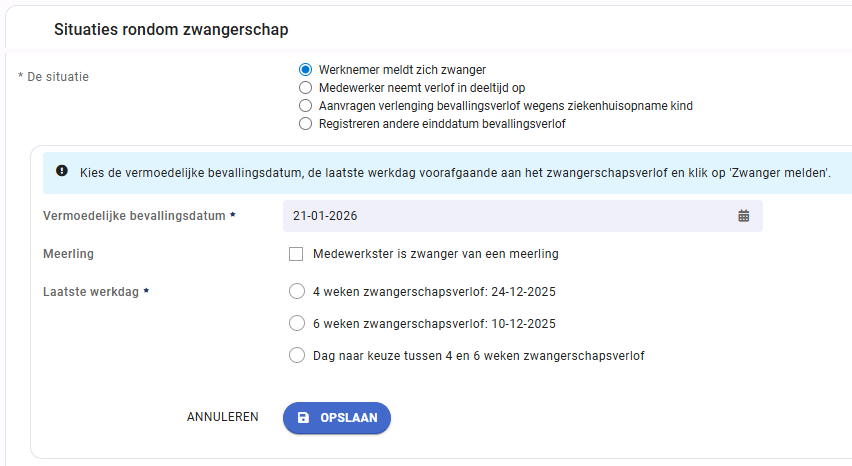
Task: Select 'Registreren andere einddatum bevallingsverlof' option
Action: pos(305,123)
